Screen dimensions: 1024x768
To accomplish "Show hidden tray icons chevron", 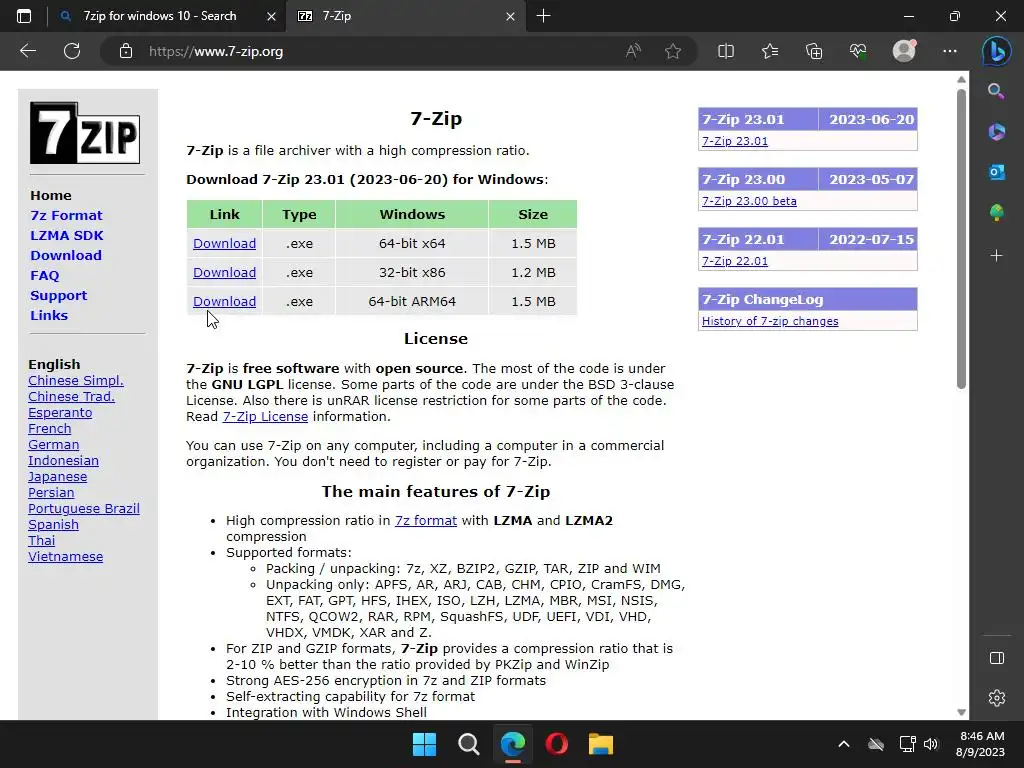I will point(844,744).
